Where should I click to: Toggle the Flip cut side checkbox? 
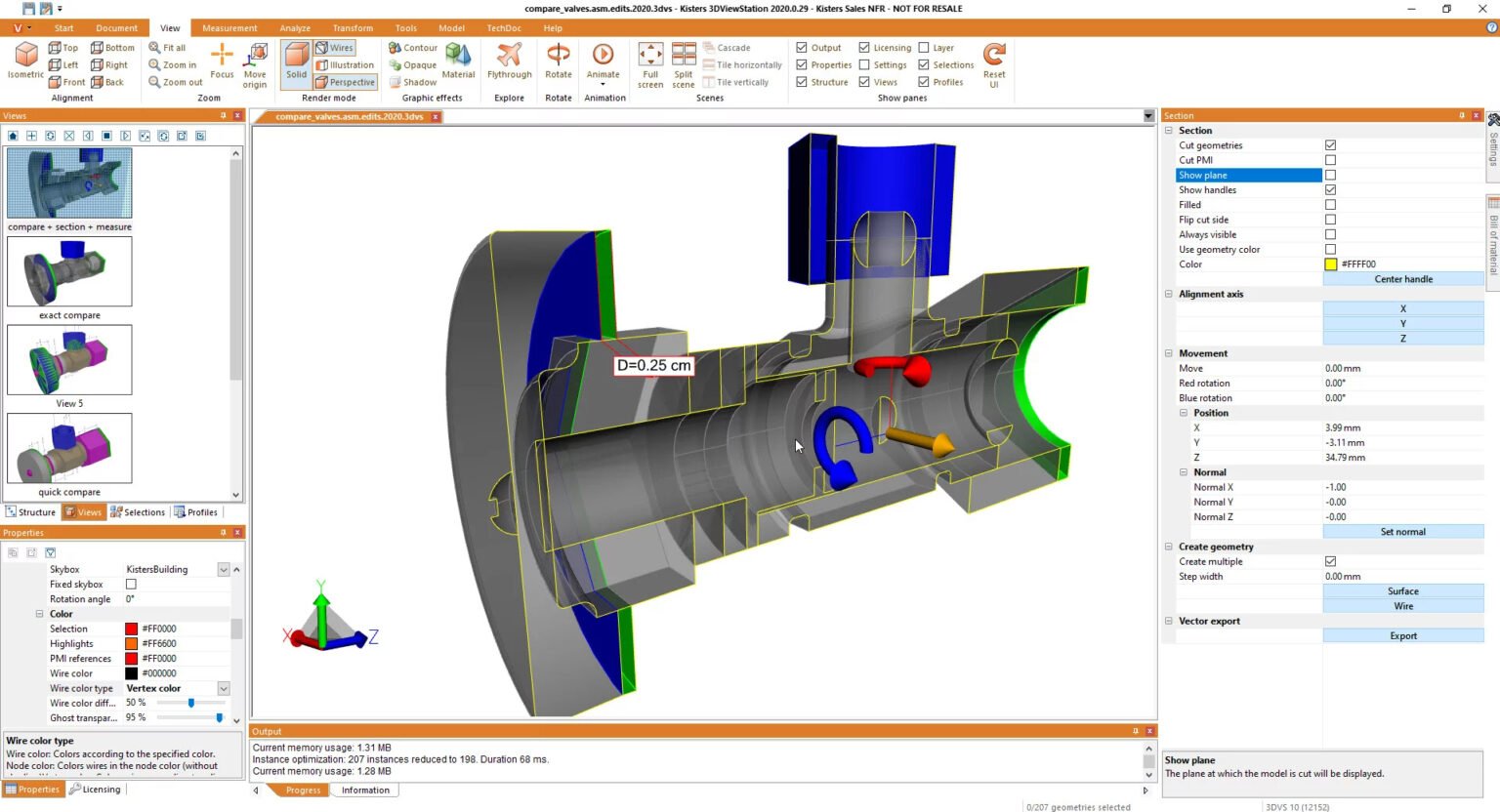(1330, 220)
